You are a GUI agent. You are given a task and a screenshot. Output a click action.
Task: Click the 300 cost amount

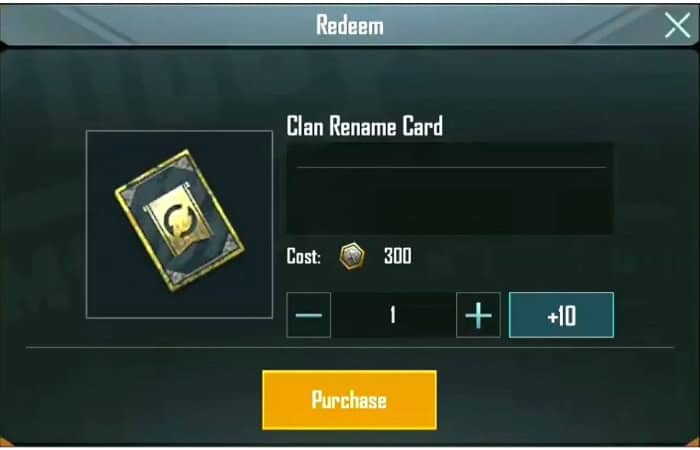click(x=397, y=256)
